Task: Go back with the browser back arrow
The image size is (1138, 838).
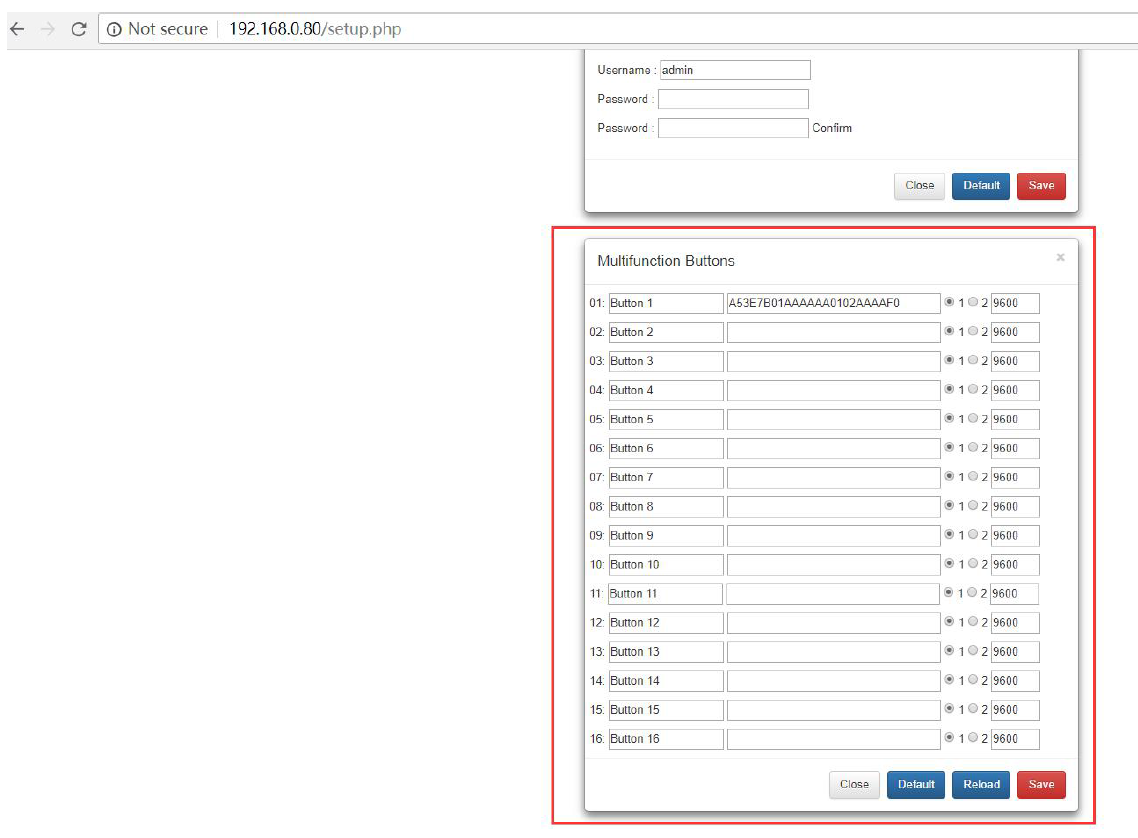Action: 17,29
